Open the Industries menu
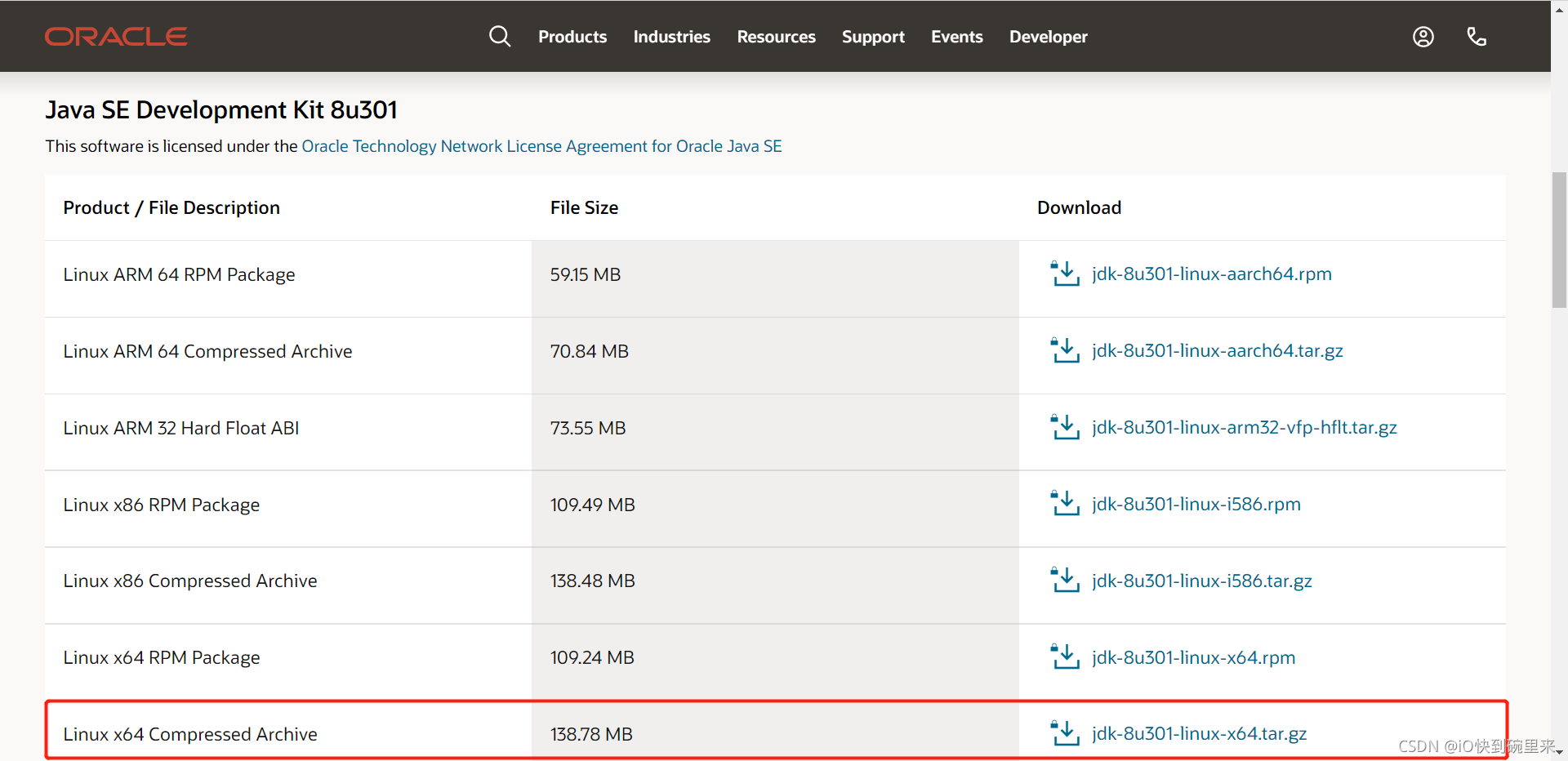 (x=672, y=37)
